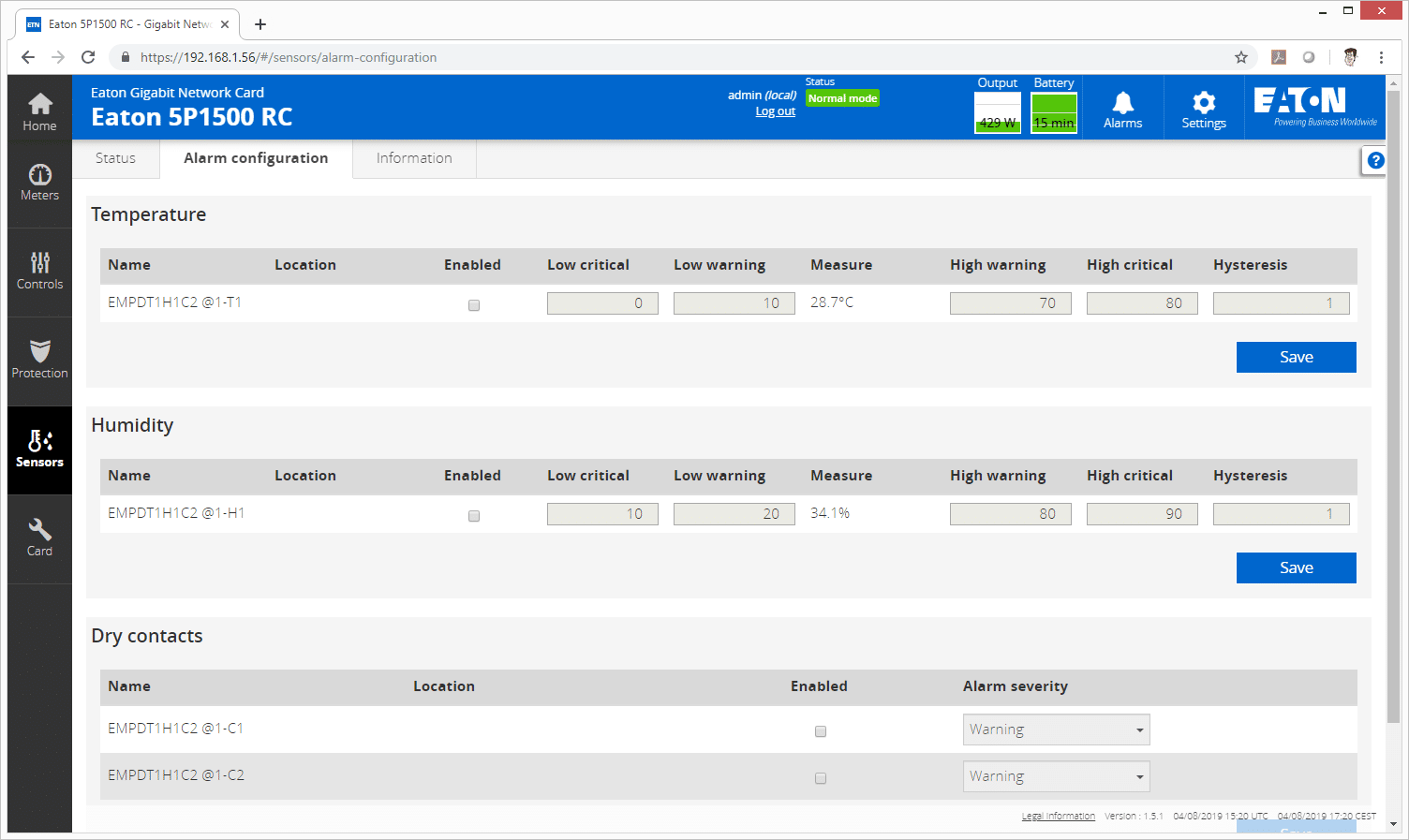
Task: Edit humidity High warning field
Action: point(1010,514)
